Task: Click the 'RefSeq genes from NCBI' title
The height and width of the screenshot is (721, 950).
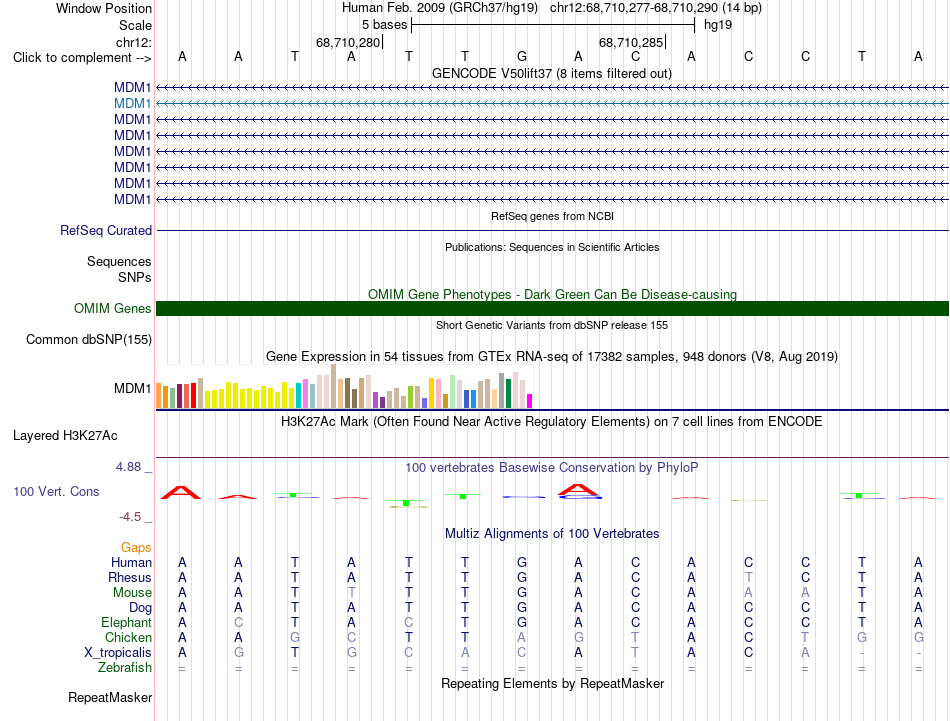Action: pos(552,216)
